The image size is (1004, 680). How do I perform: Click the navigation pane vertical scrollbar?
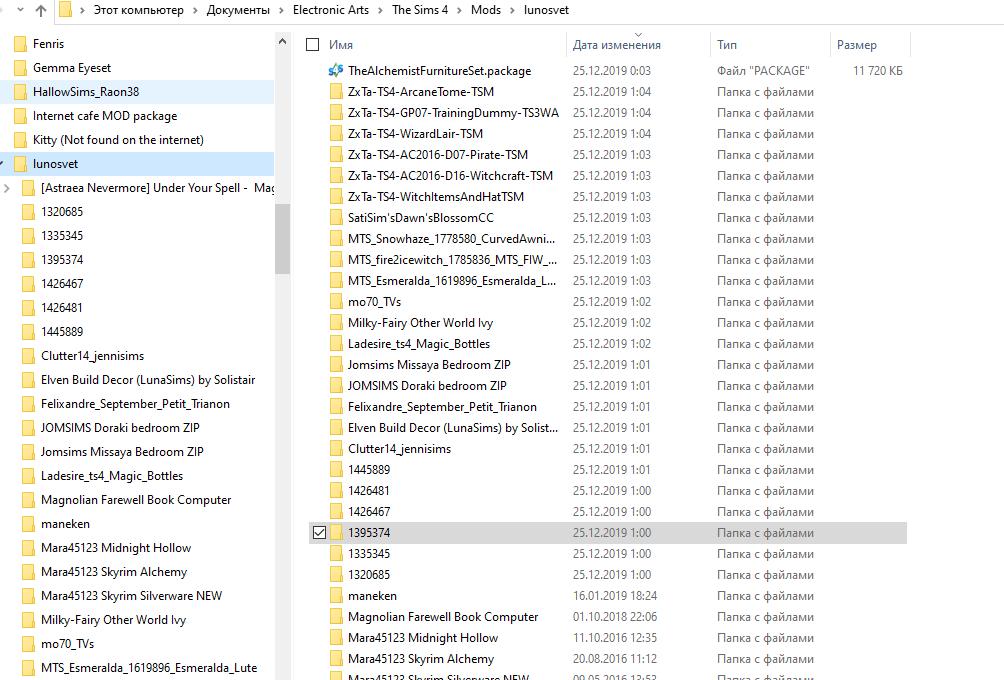pyautogui.click(x=282, y=238)
